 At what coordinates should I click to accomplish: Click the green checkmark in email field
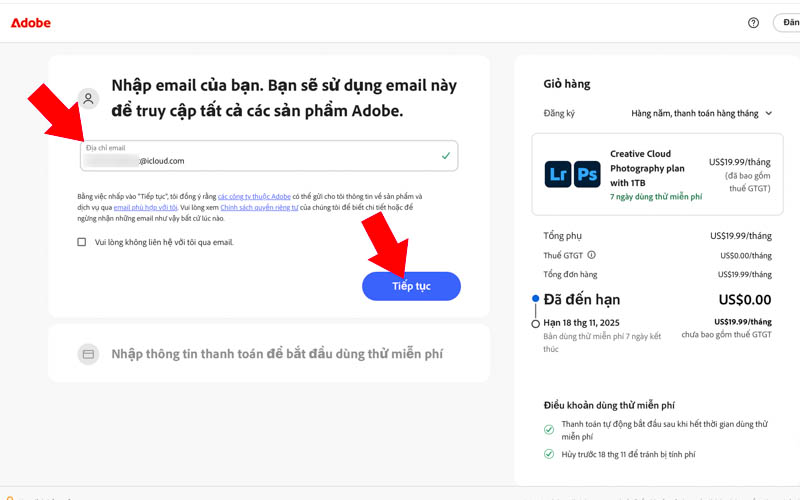pyautogui.click(x=445, y=156)
